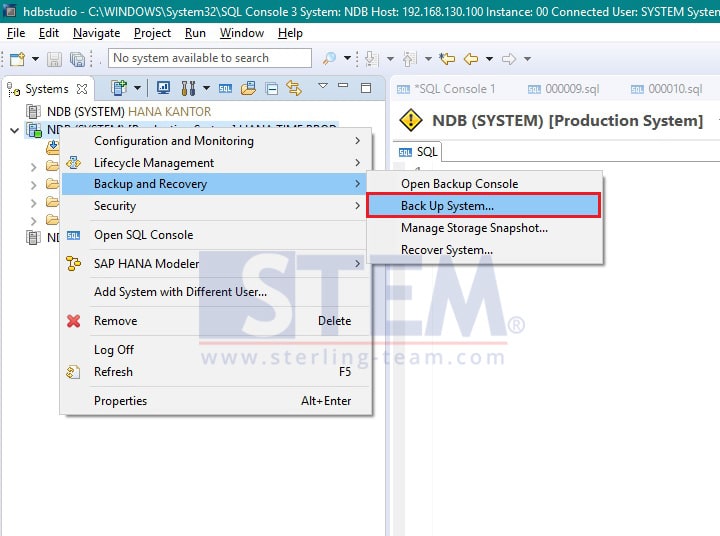Image resolution: width=720 pixels, height=536 pixels.
Task: Click the Administration tools icon
Action: tap(188, 88)
